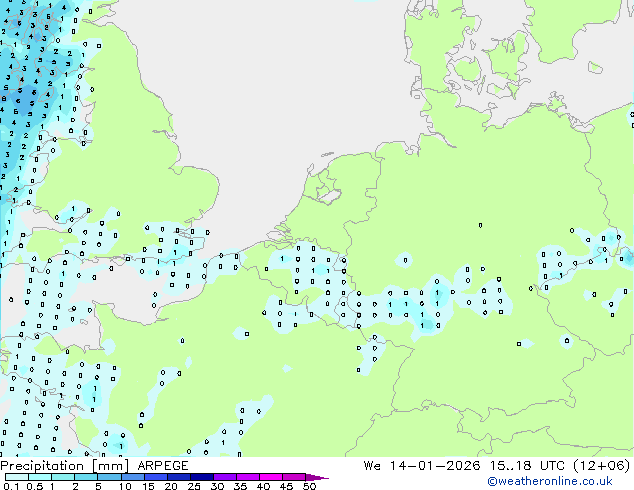Pick the 15–20 mm legend swatch
The image size is (634, 490).
pos(156,477)
